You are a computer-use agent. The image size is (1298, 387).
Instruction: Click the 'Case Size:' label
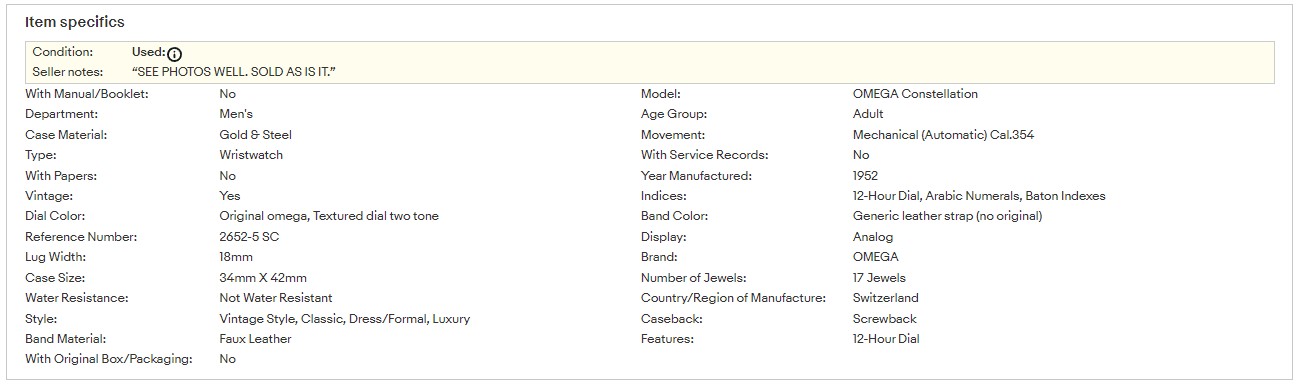(x=55, y=278)
